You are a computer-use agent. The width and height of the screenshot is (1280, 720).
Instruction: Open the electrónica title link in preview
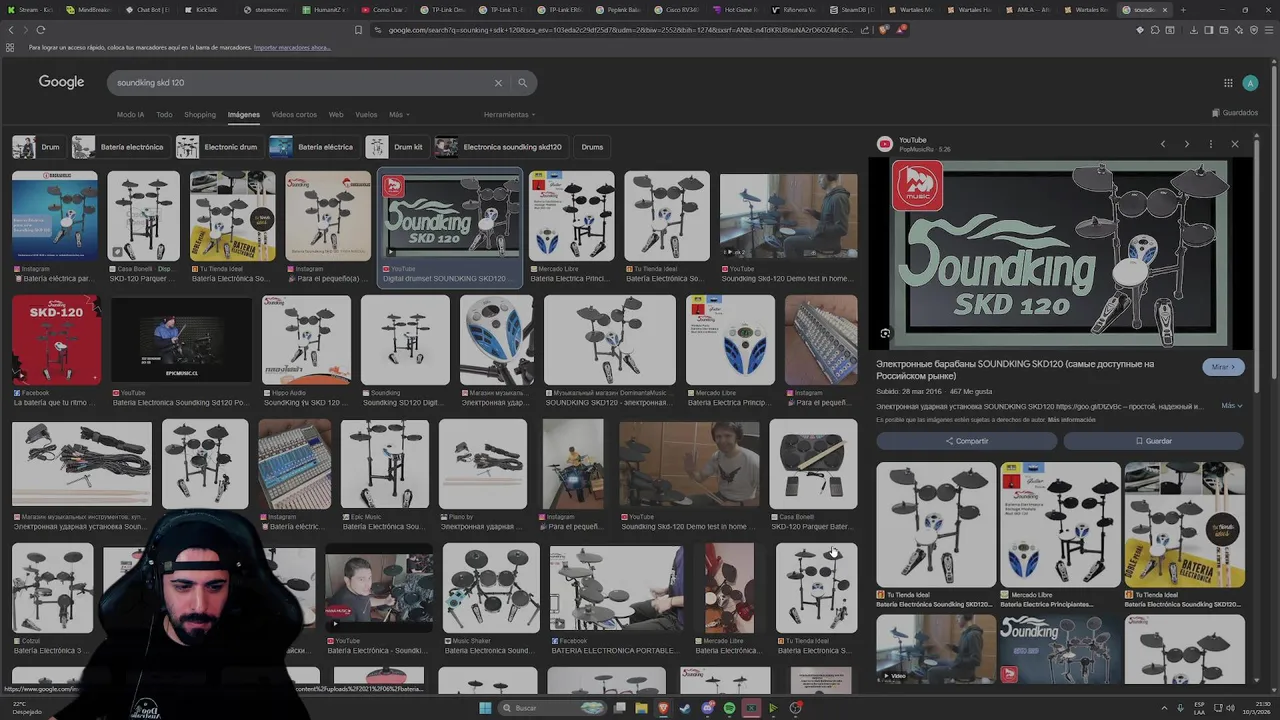coord(1015,370)
